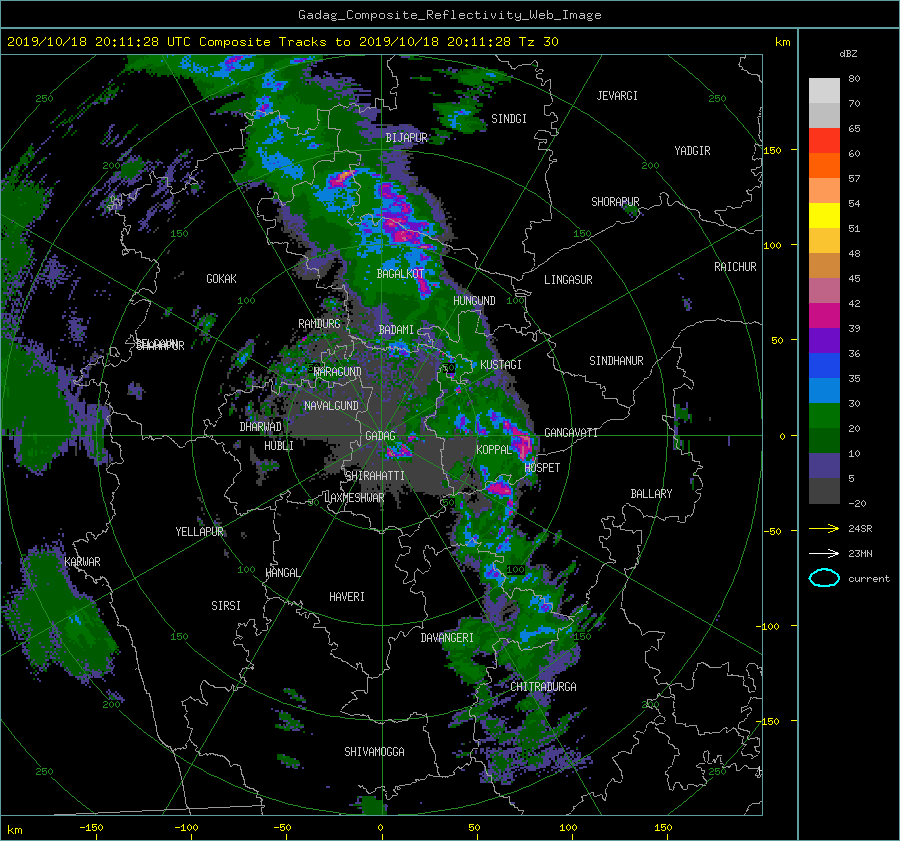Click the dBZ legend heading
This screenshot has width=900, height=841.
coord(848,53)
